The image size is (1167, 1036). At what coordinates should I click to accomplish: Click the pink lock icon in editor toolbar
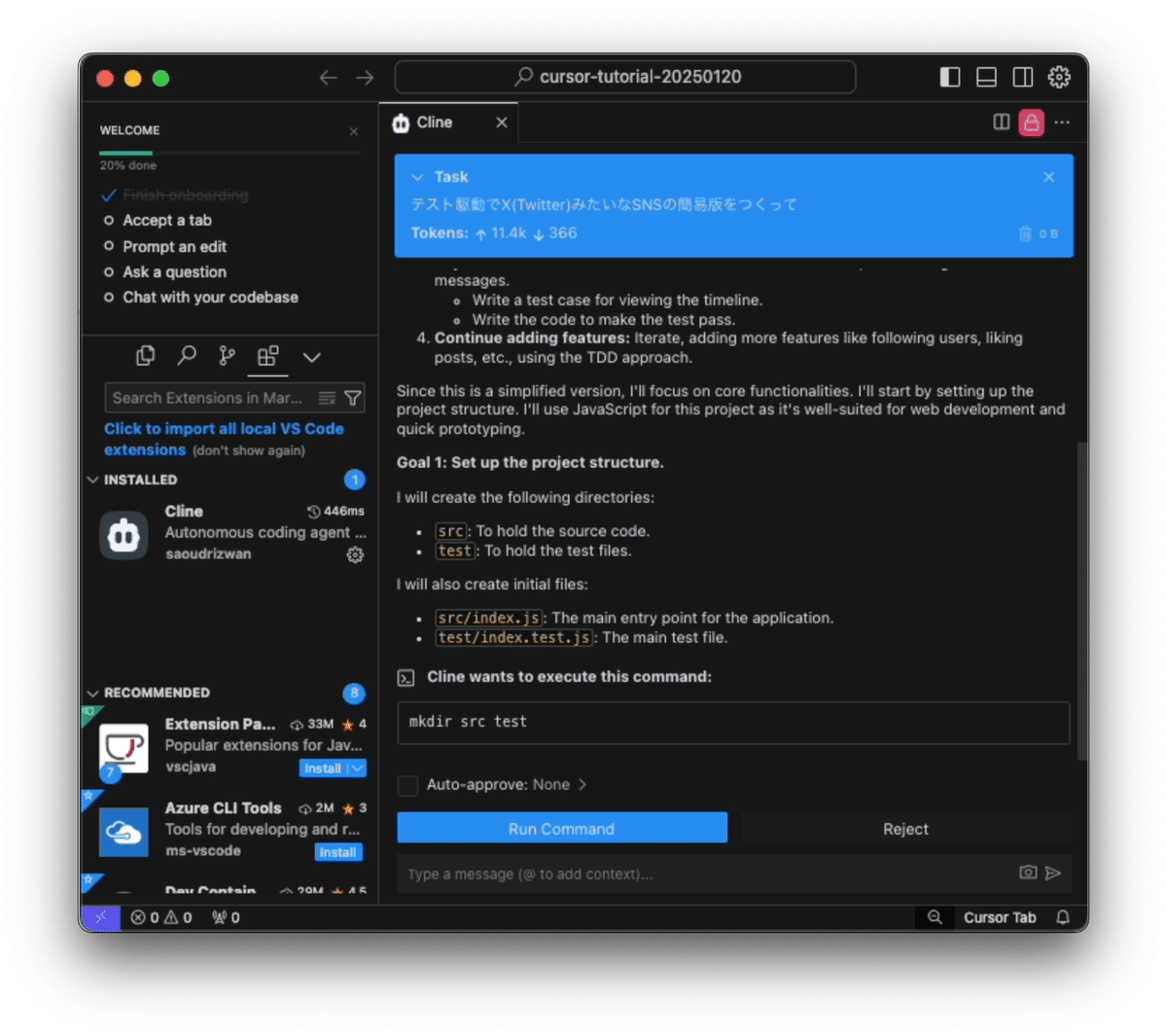[1031, 123]
